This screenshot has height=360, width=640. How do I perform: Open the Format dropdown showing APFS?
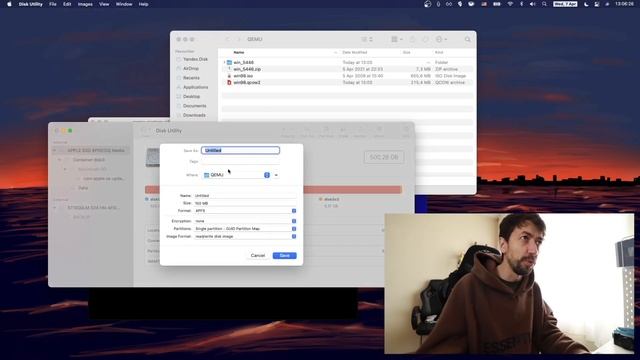[245, 211]
